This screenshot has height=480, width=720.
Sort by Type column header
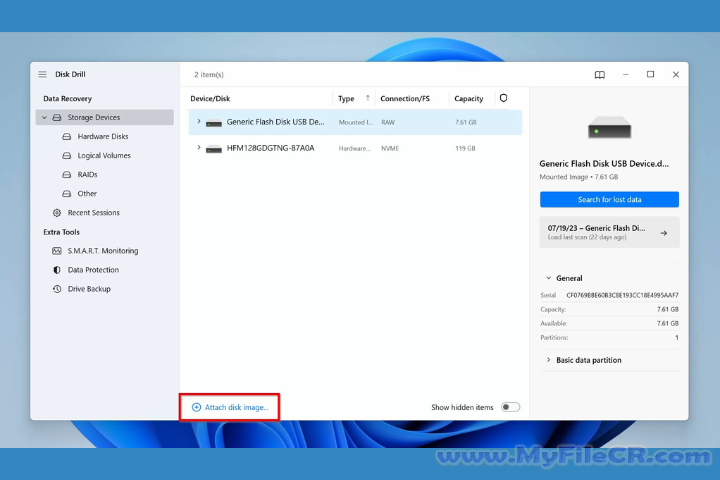click(346, 99)
